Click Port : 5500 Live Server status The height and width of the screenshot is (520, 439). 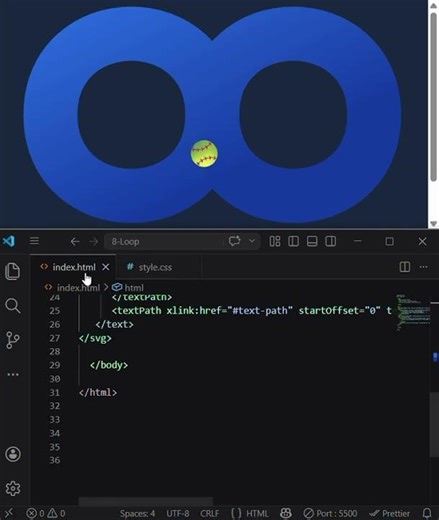[330, 513]
